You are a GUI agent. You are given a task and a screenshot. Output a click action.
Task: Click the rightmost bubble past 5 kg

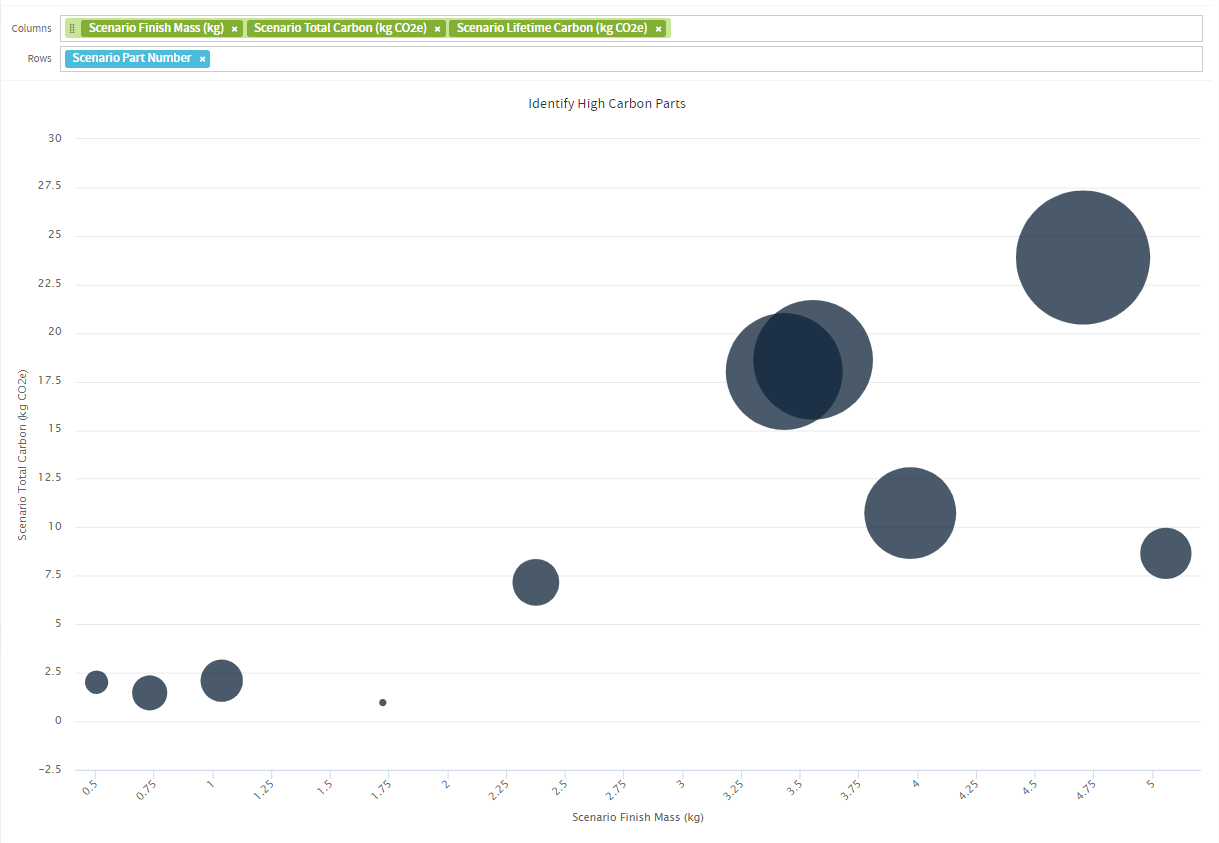(1165, 553)
